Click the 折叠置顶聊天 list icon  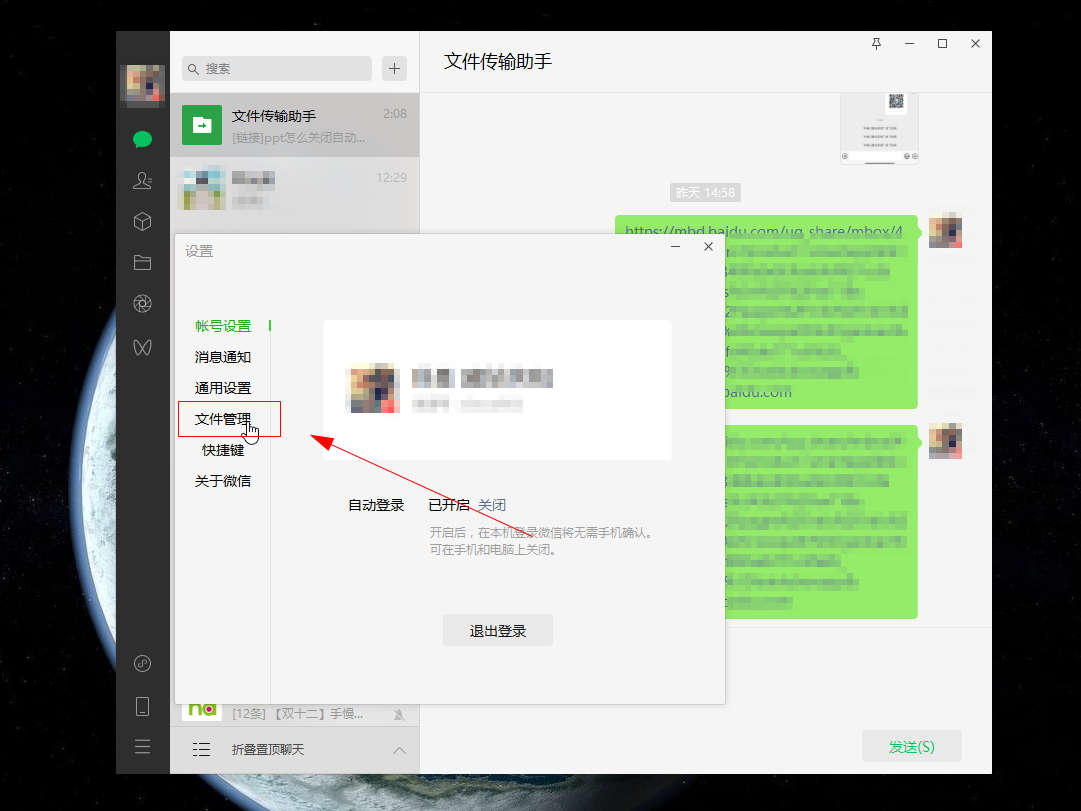point(201,750)
